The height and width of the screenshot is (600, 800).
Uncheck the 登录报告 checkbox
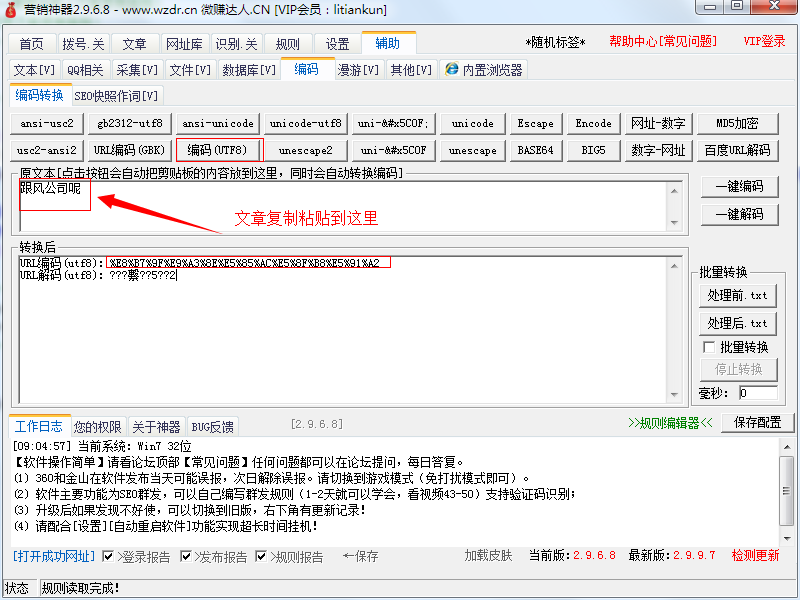(108, 556)
